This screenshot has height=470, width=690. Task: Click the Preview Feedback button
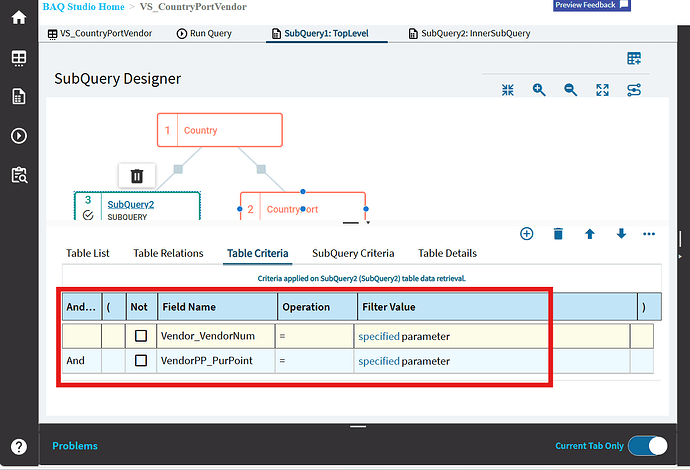[x=591, y=5]
